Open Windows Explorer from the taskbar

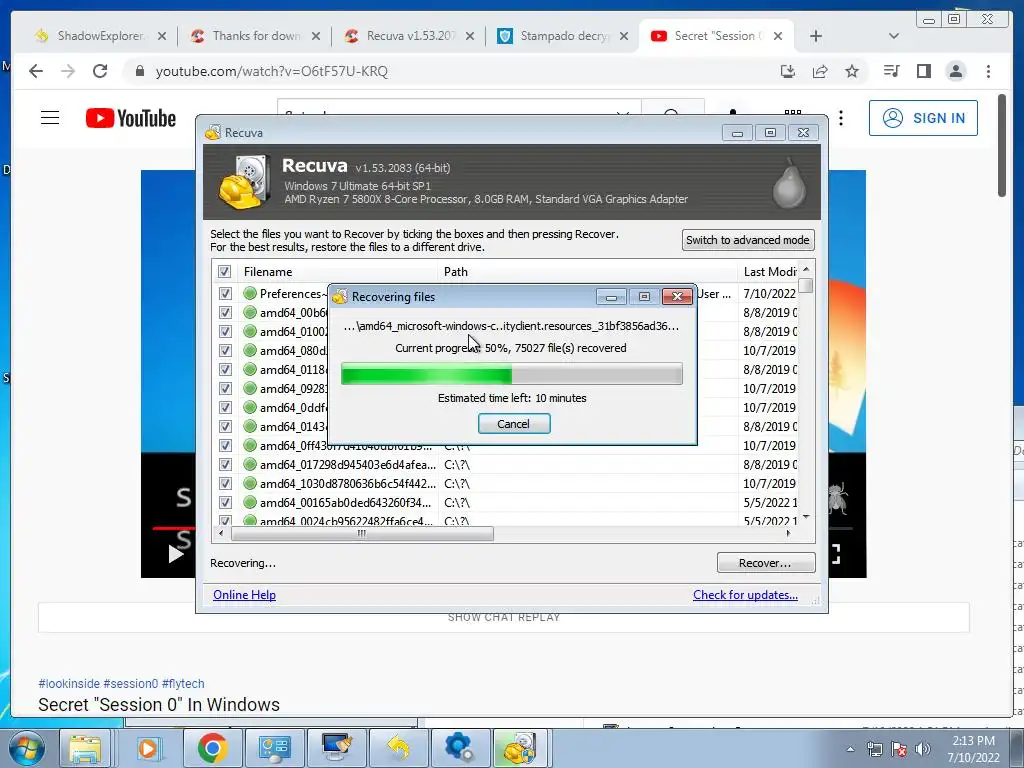click(x=86, y=748)
